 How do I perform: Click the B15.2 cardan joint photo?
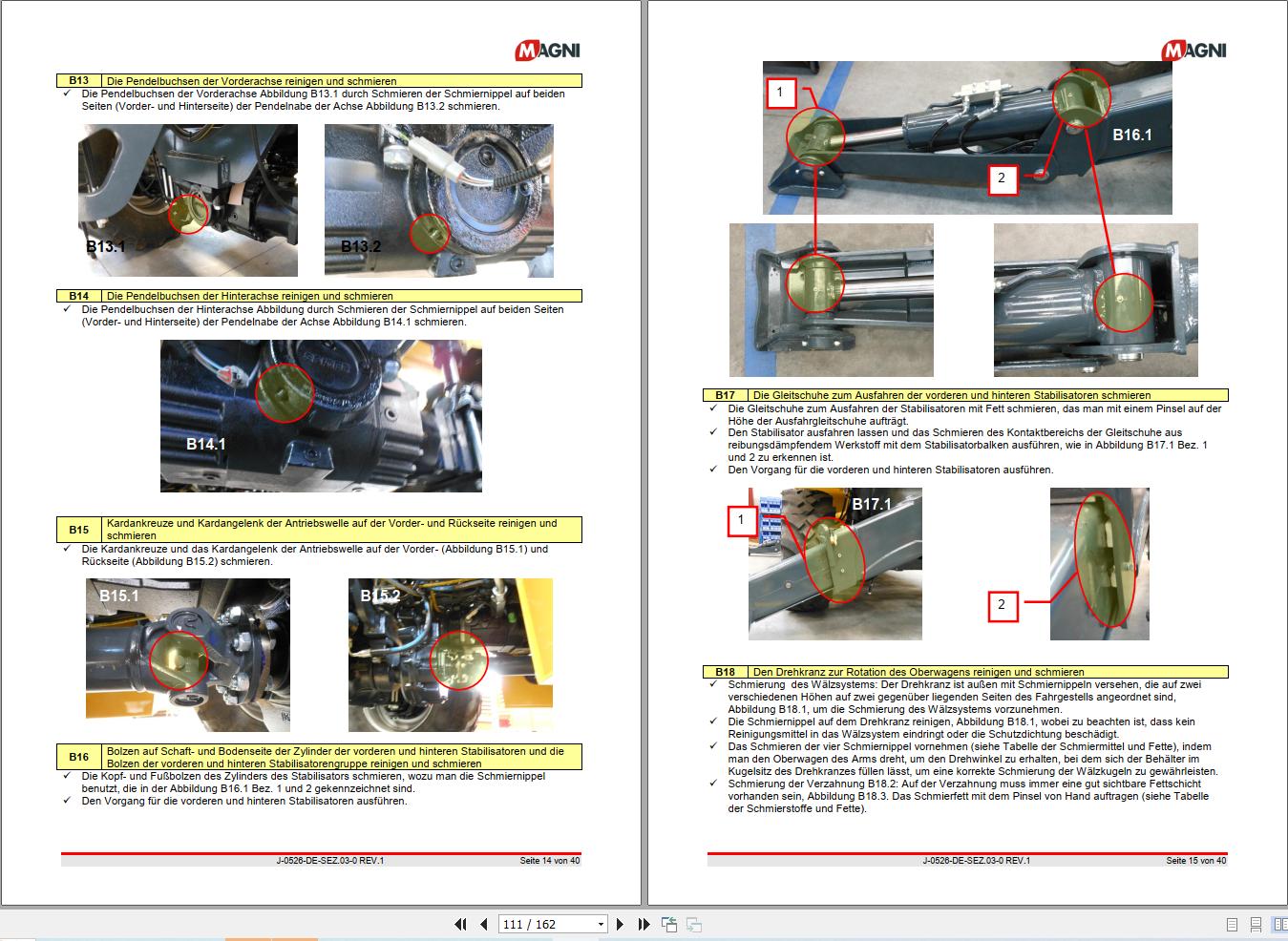coord(451,655)
